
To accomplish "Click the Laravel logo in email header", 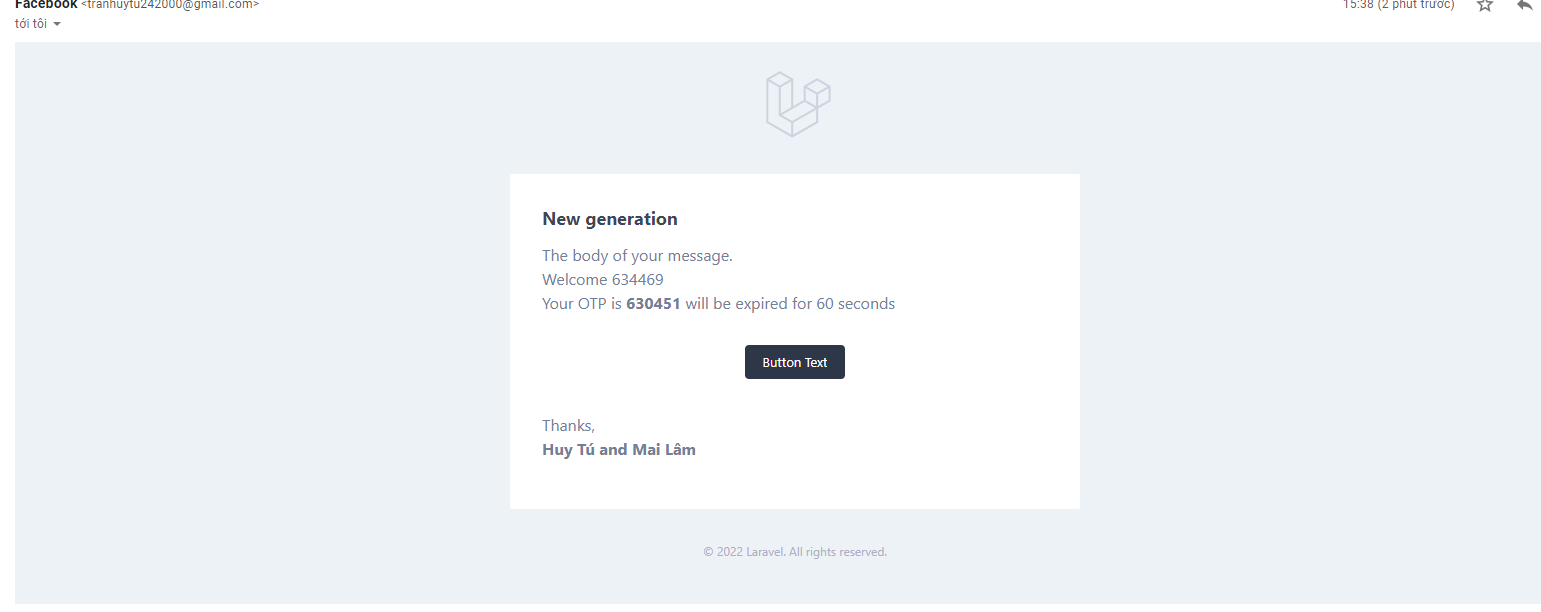I will [x=798, y=104].
